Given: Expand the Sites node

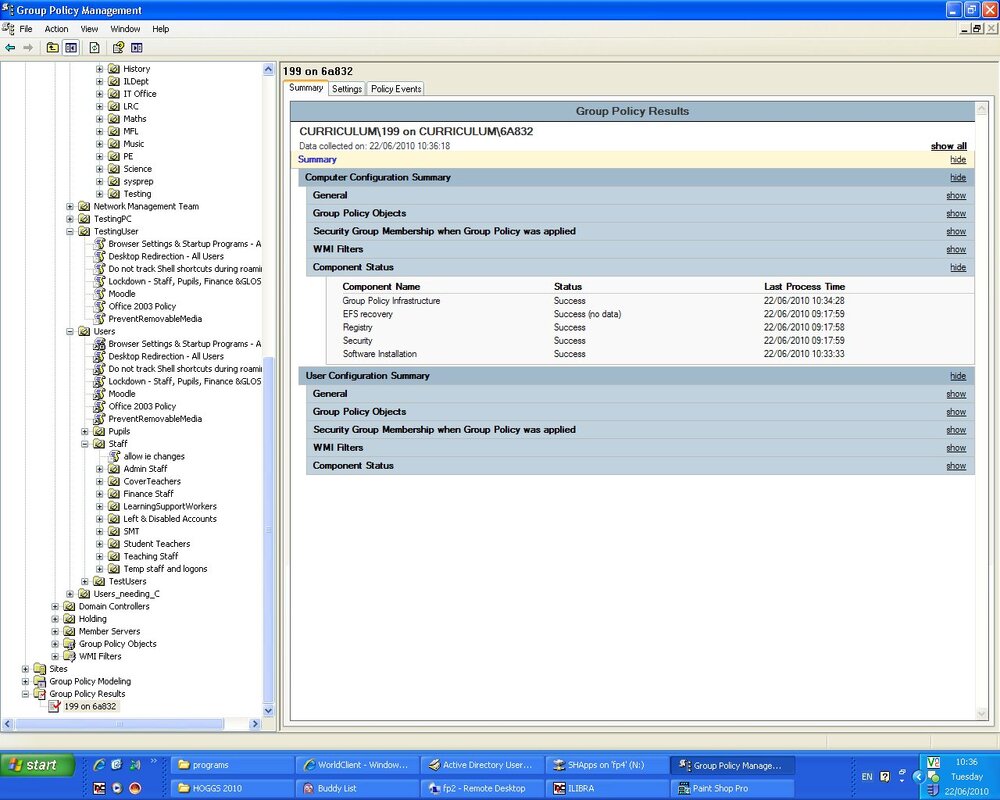Looking at the screenshot, I should click(x=26, y=669).
